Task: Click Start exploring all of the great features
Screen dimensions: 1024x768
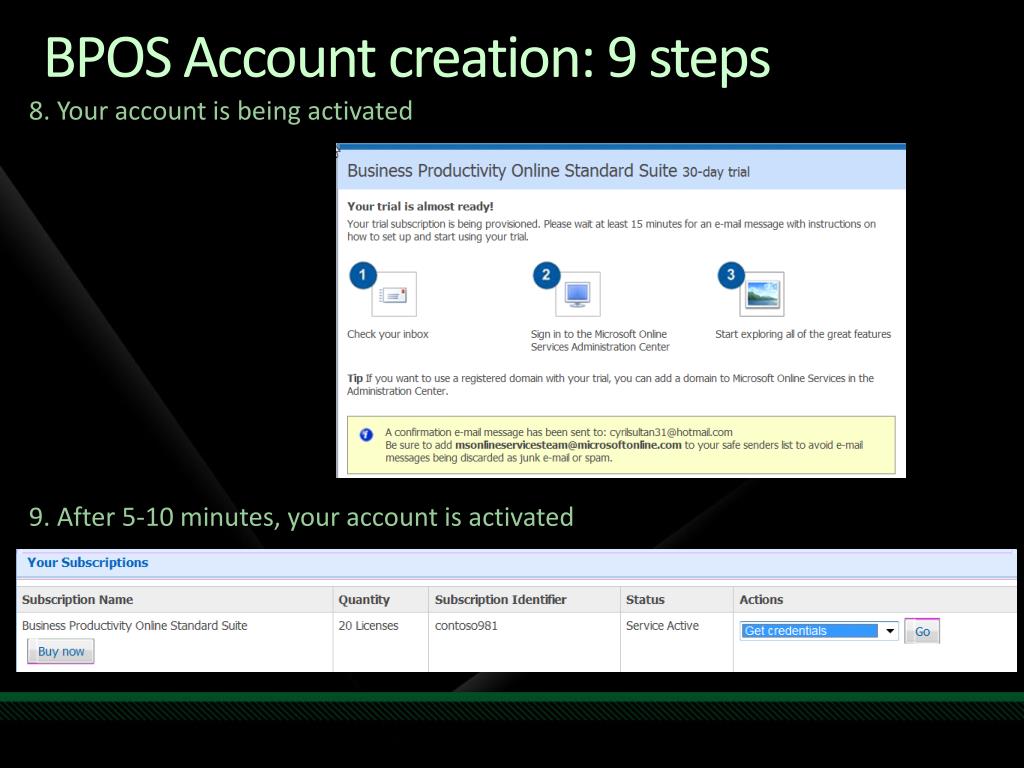Action: [803, 334]
